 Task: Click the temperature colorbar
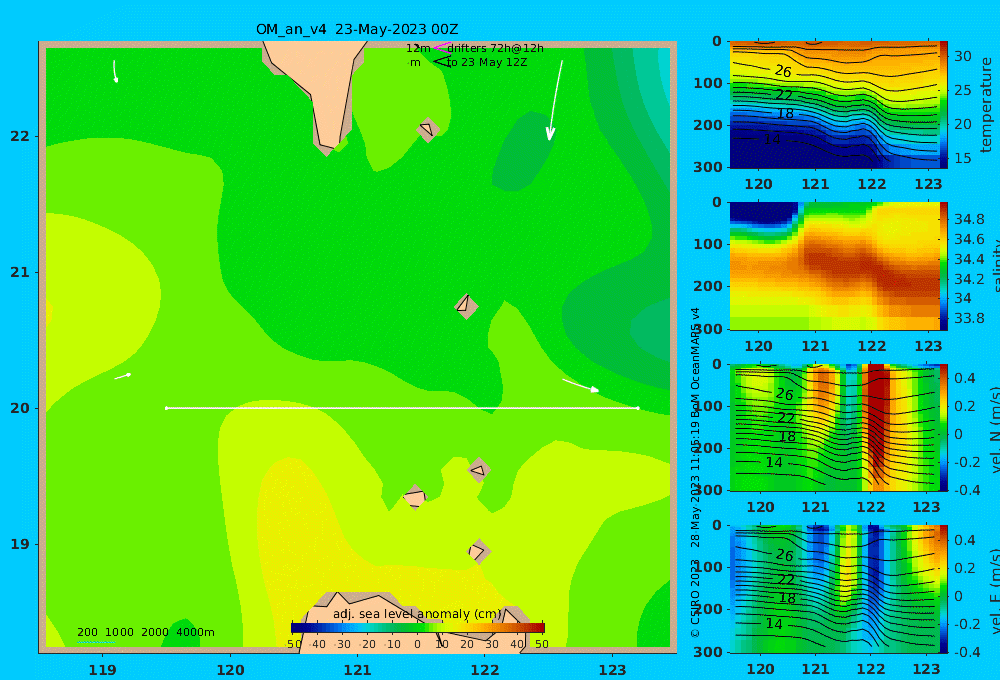[x=944, y=105]
